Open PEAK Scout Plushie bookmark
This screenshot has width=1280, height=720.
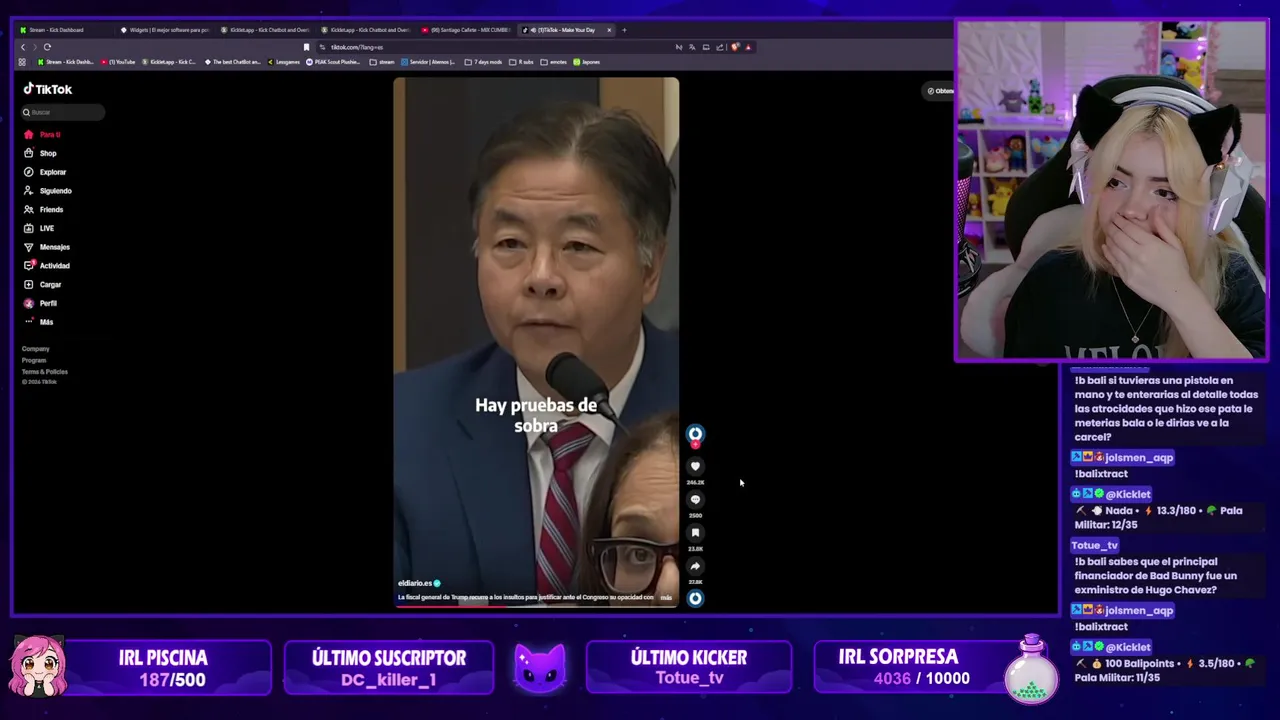(334, 62)
